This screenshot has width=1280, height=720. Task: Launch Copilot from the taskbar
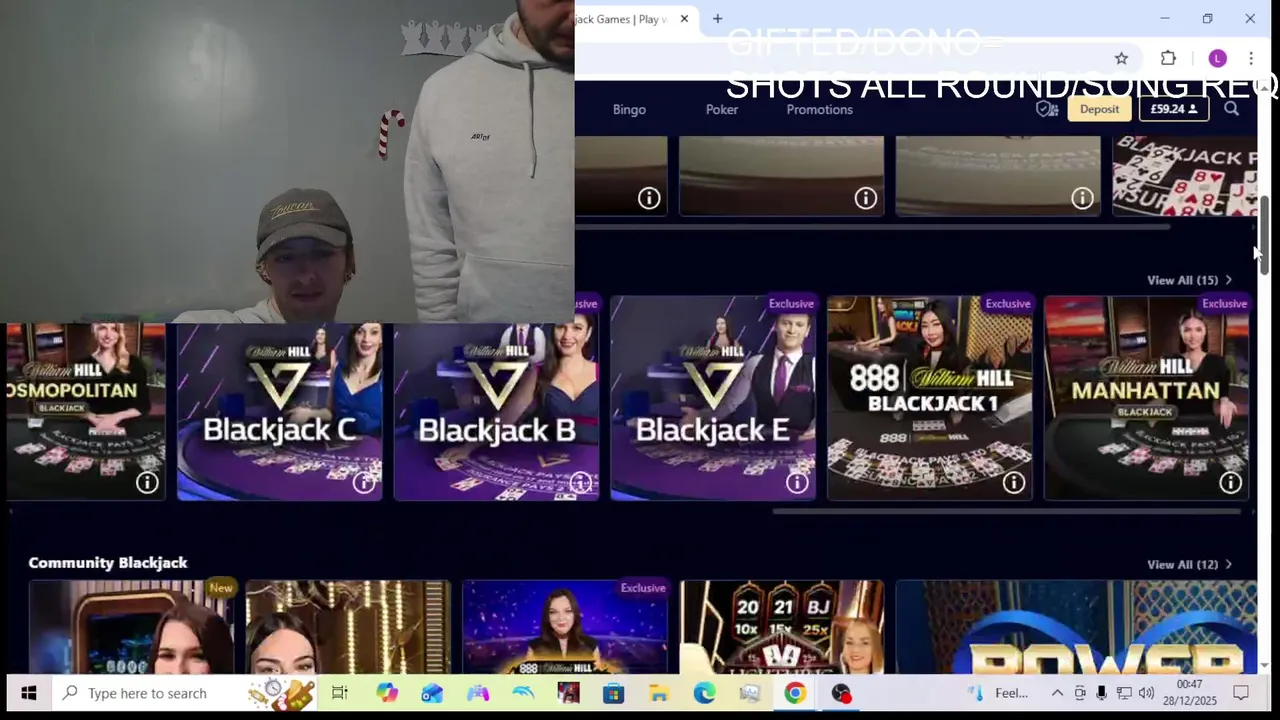[x=387, y=693]
